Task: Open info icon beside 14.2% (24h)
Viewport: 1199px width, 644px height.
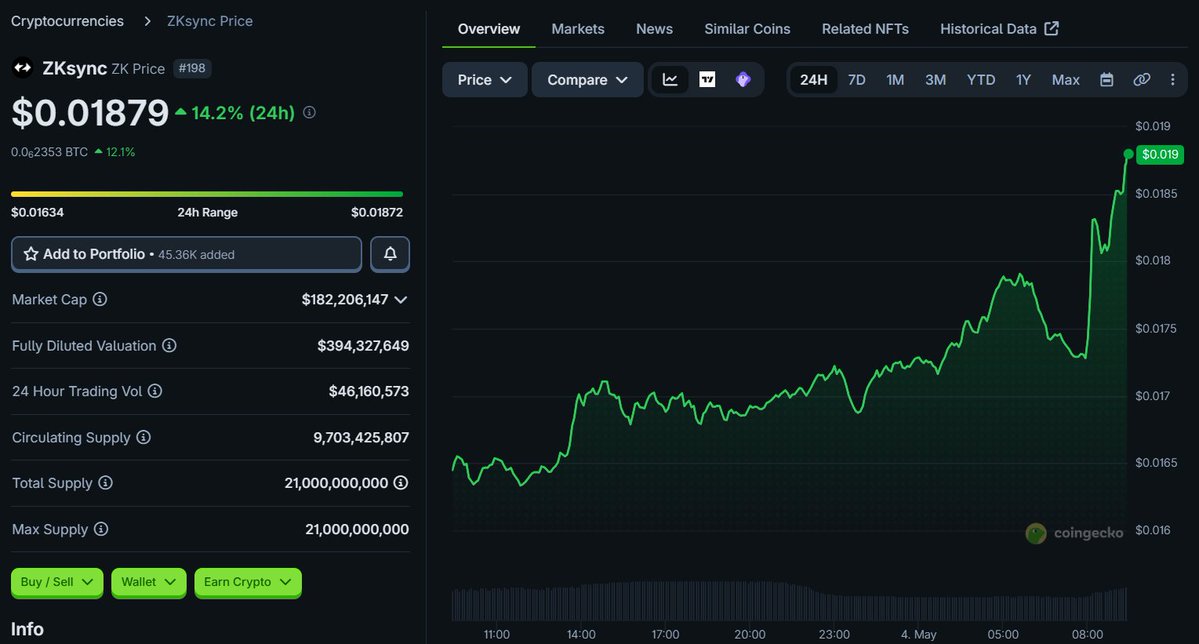Action: pos(309,112)
